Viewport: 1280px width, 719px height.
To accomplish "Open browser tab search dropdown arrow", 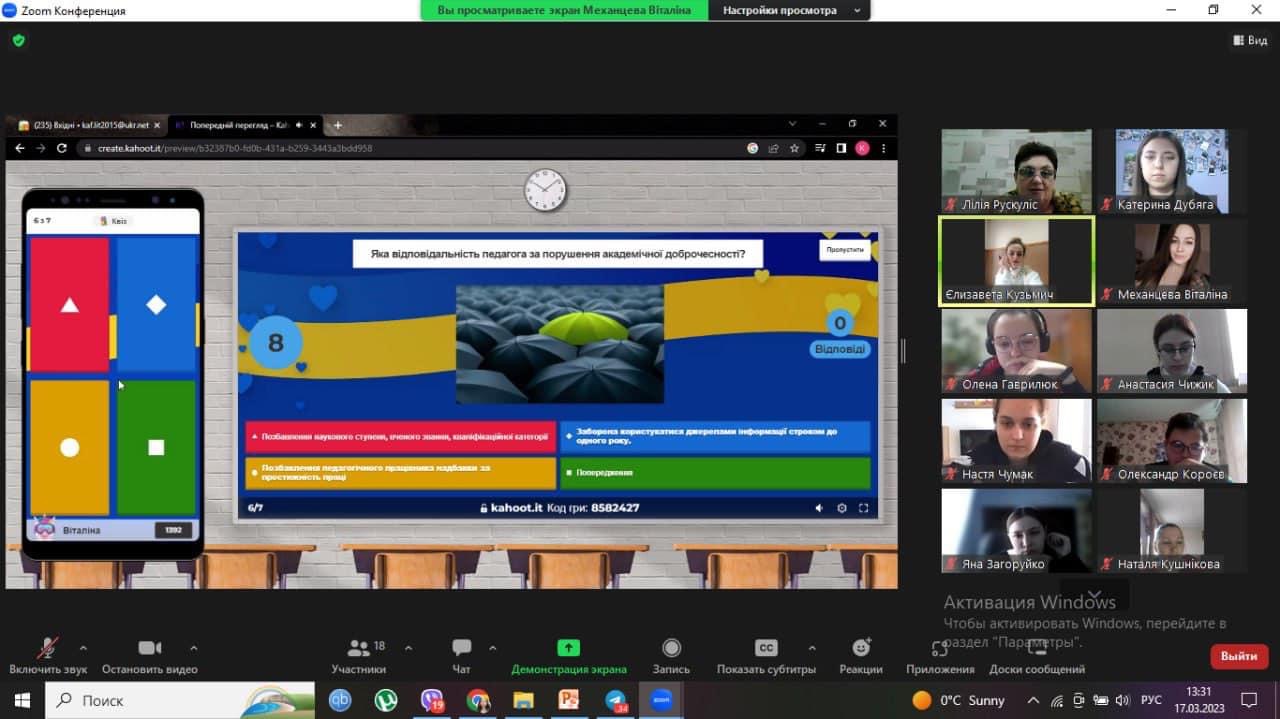I will click(x=792, y=124).
